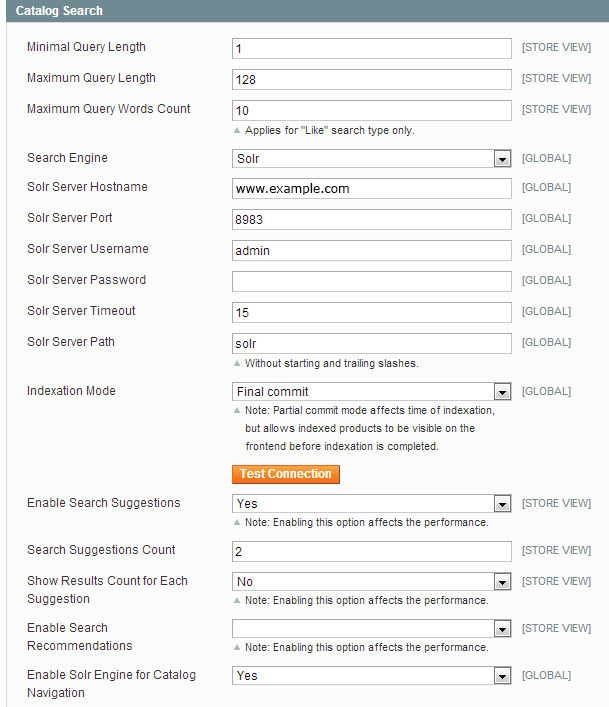Select the Solr Server Port field
Screen dimensions: 609x707
pos(371,219)
